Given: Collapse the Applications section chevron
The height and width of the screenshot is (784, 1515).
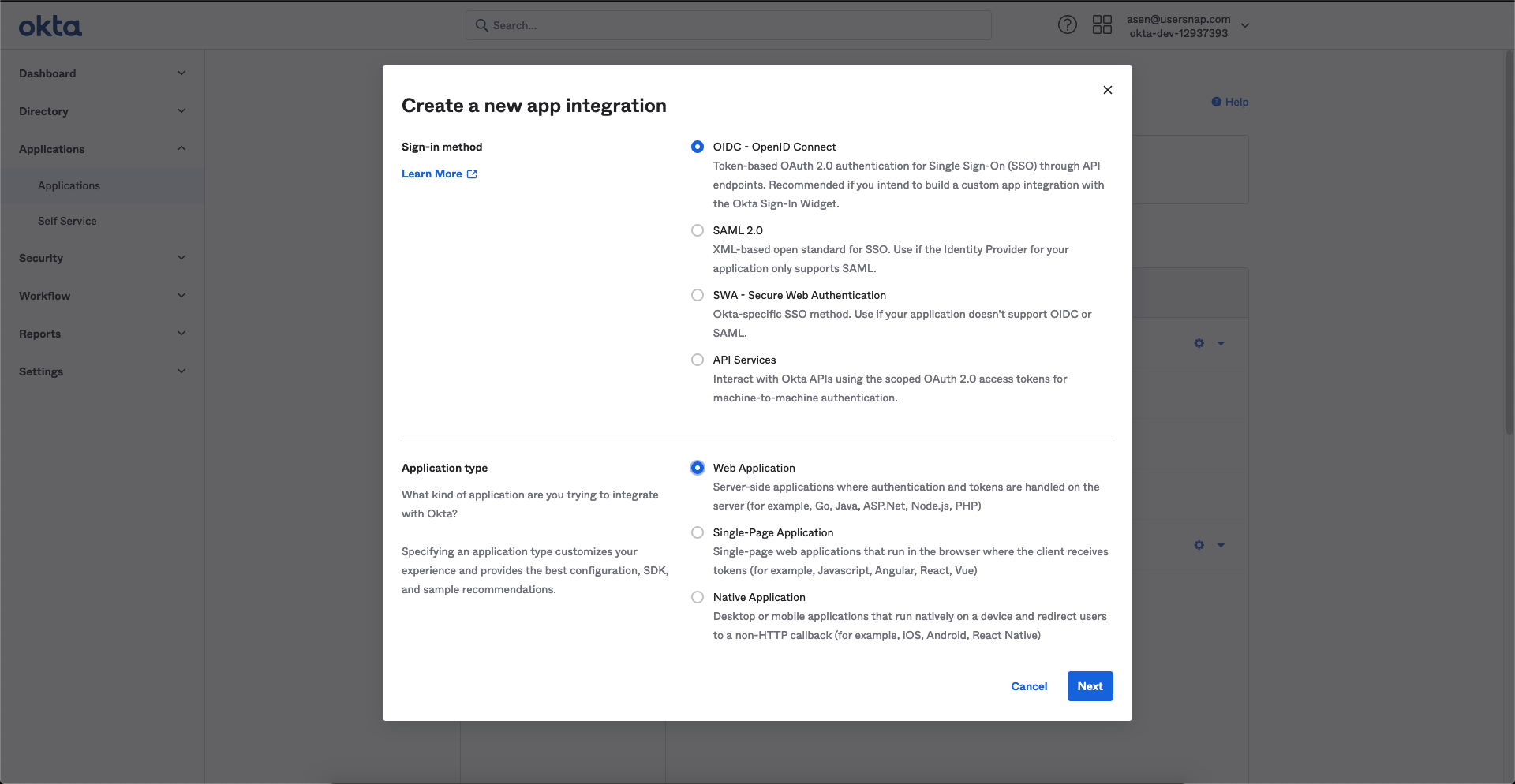Looking at the screenshot, I should click(181, 149).
